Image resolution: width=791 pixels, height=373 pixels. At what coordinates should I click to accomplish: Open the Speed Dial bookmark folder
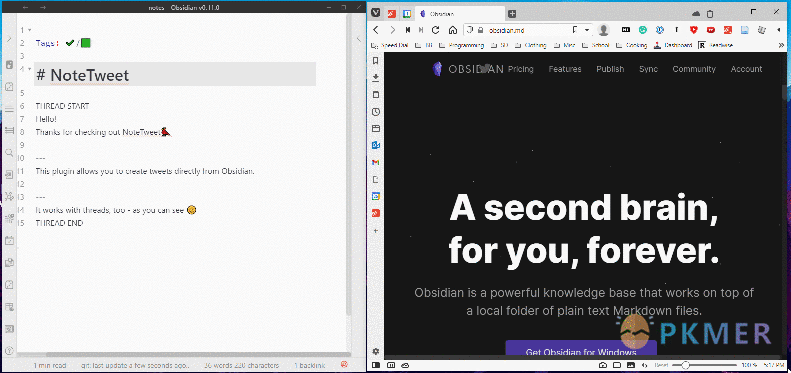click(x=389, y=45)
